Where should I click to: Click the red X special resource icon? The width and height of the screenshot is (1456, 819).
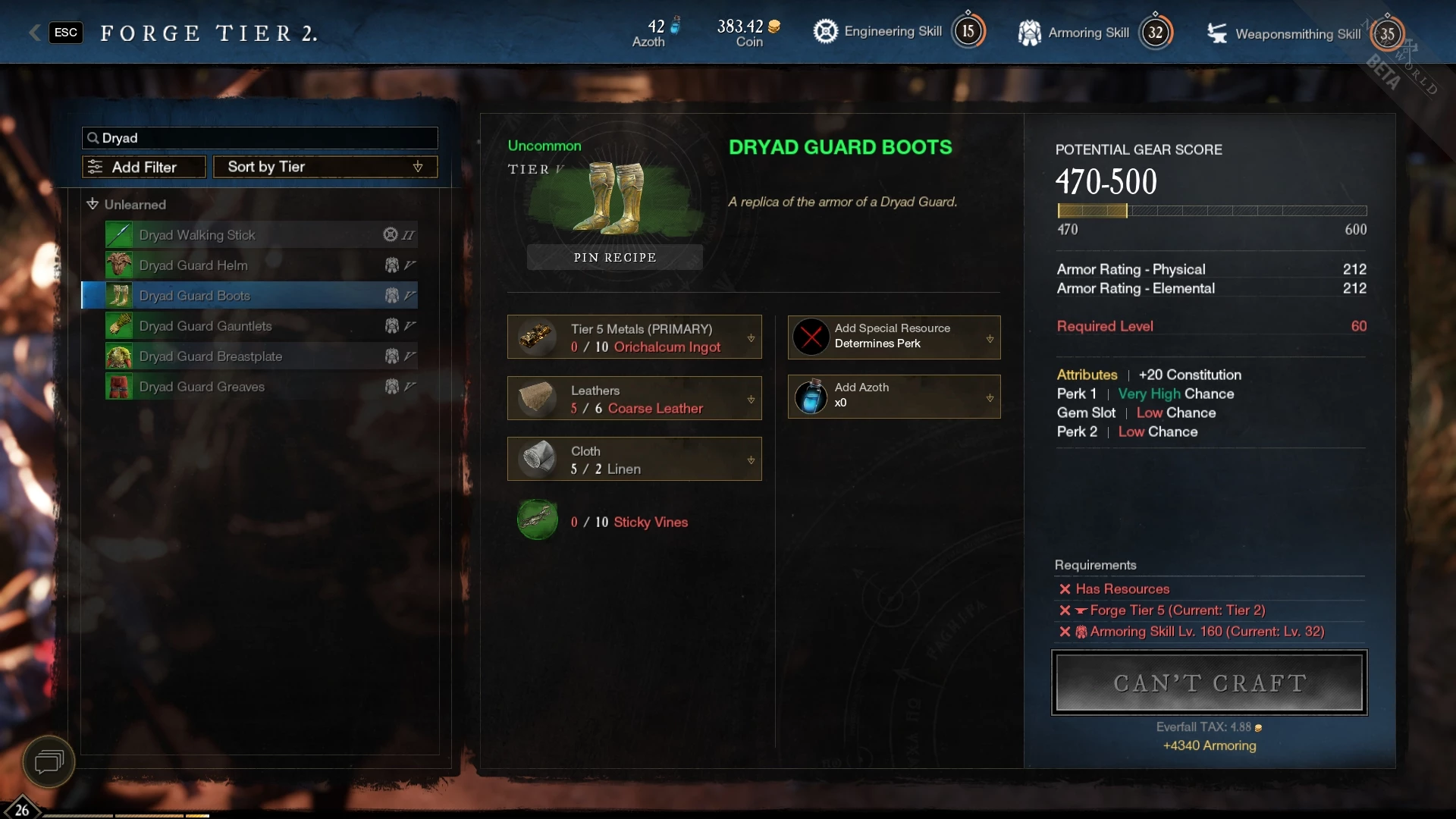click(x=811, y=337)
